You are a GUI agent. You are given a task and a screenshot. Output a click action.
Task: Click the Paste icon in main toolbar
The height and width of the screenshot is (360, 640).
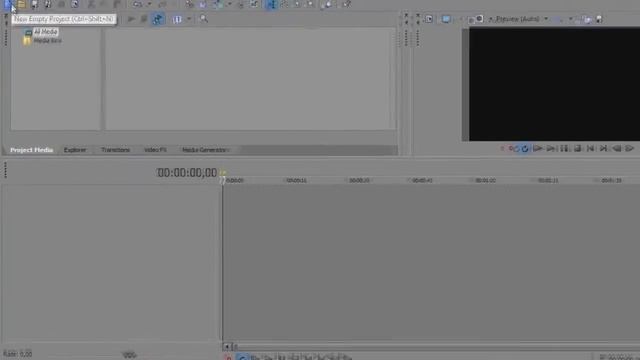pos(117,4)
